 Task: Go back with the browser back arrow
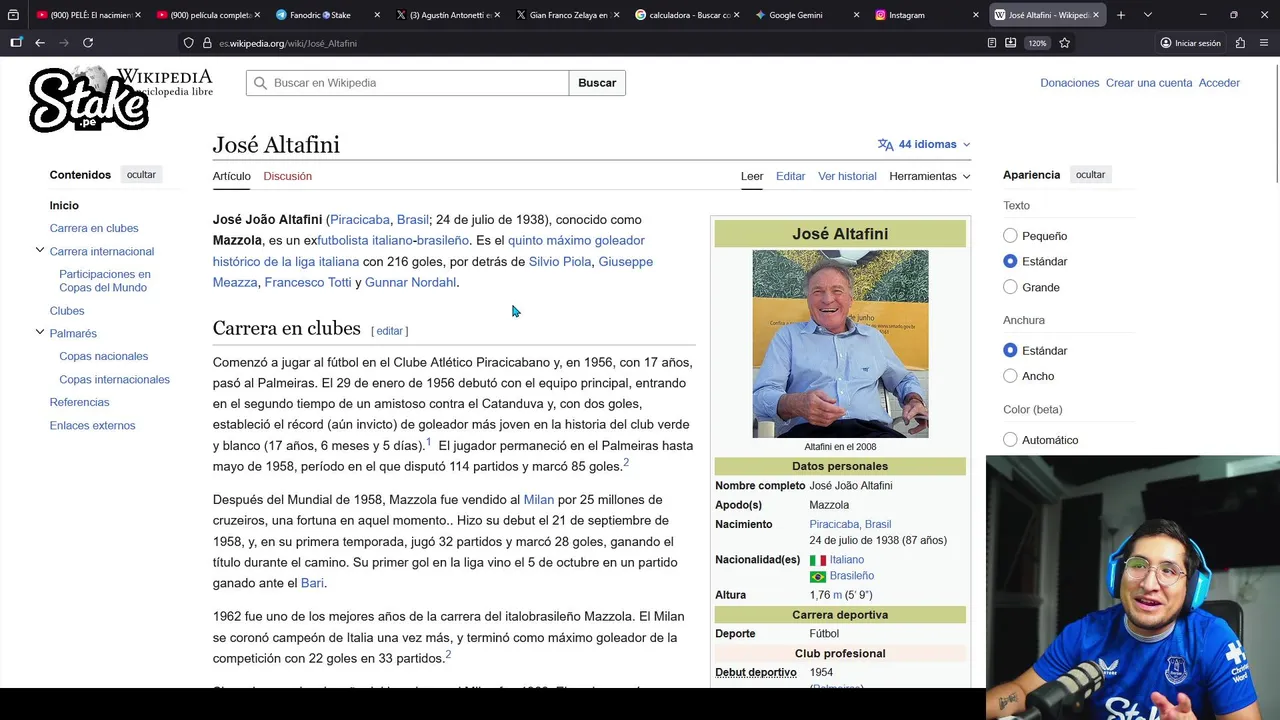click(40, 43)
